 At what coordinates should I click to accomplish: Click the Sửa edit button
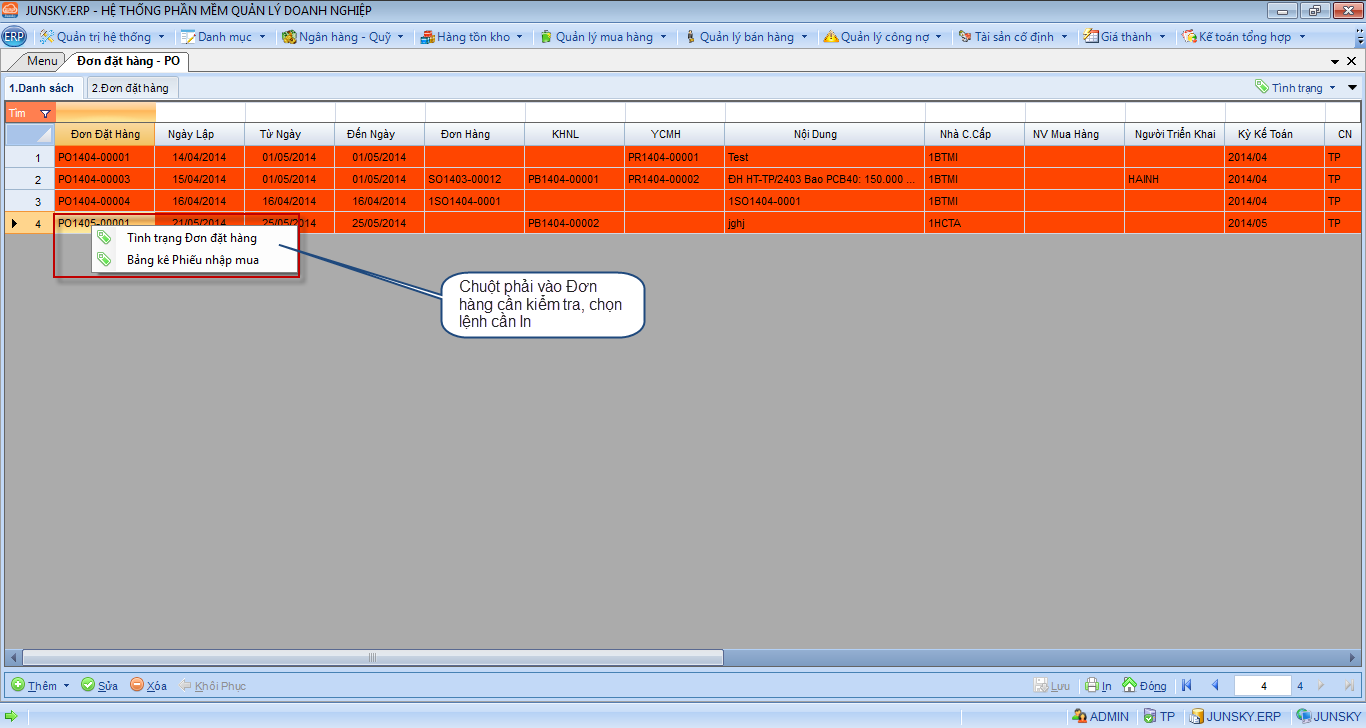tap(99, 686)
